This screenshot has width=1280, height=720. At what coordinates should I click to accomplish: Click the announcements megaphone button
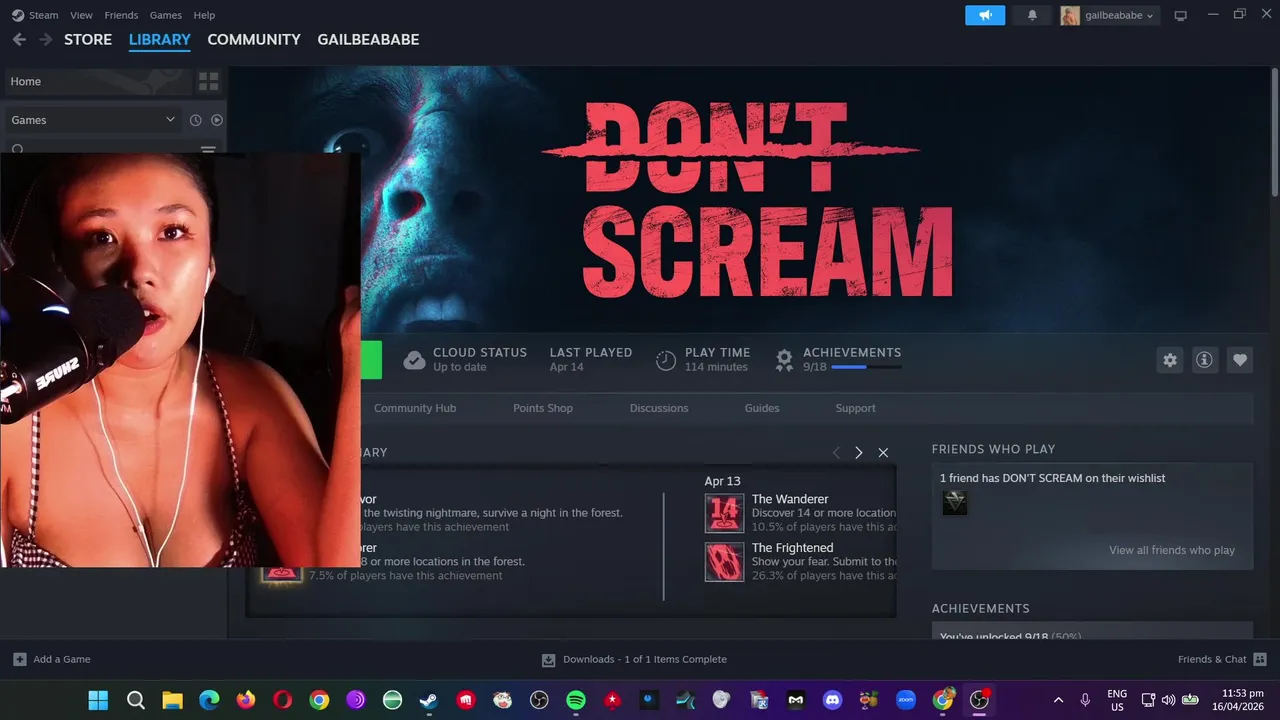[x=985, y=15]
